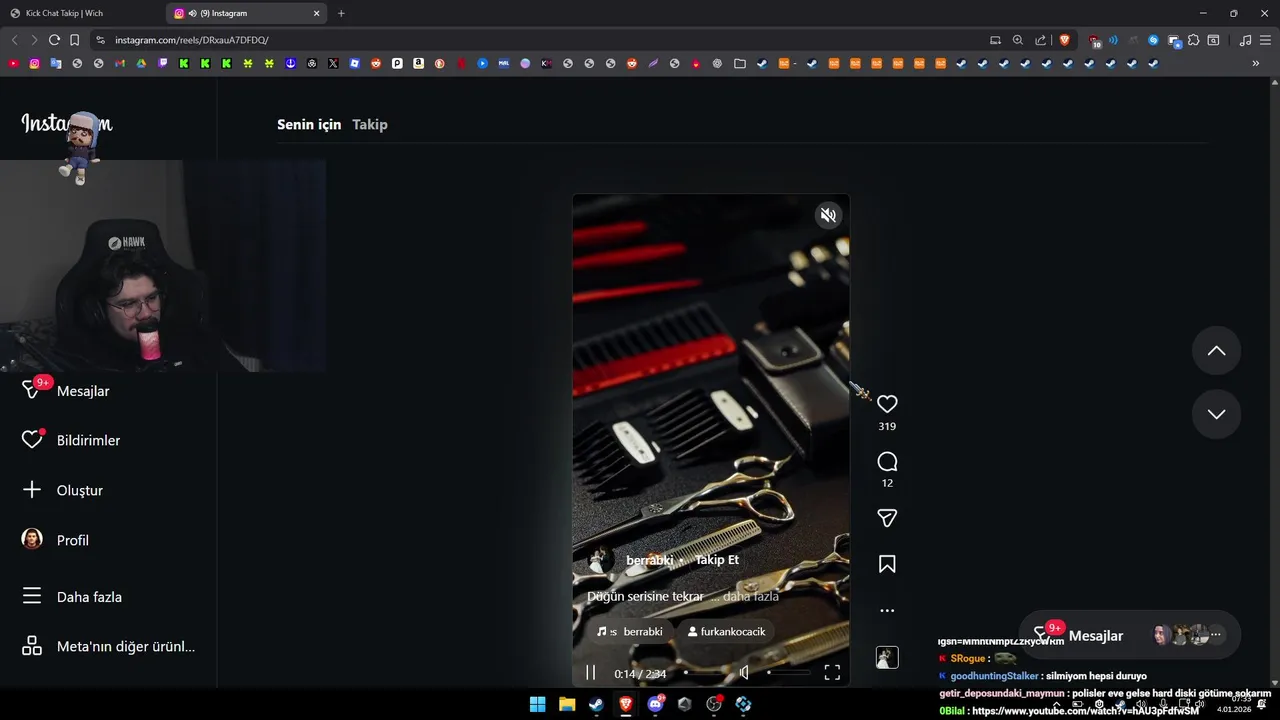Select the Senin için tab
Image resolution: width=1280 pixels, height=720 pixels.
click(309, 124)
